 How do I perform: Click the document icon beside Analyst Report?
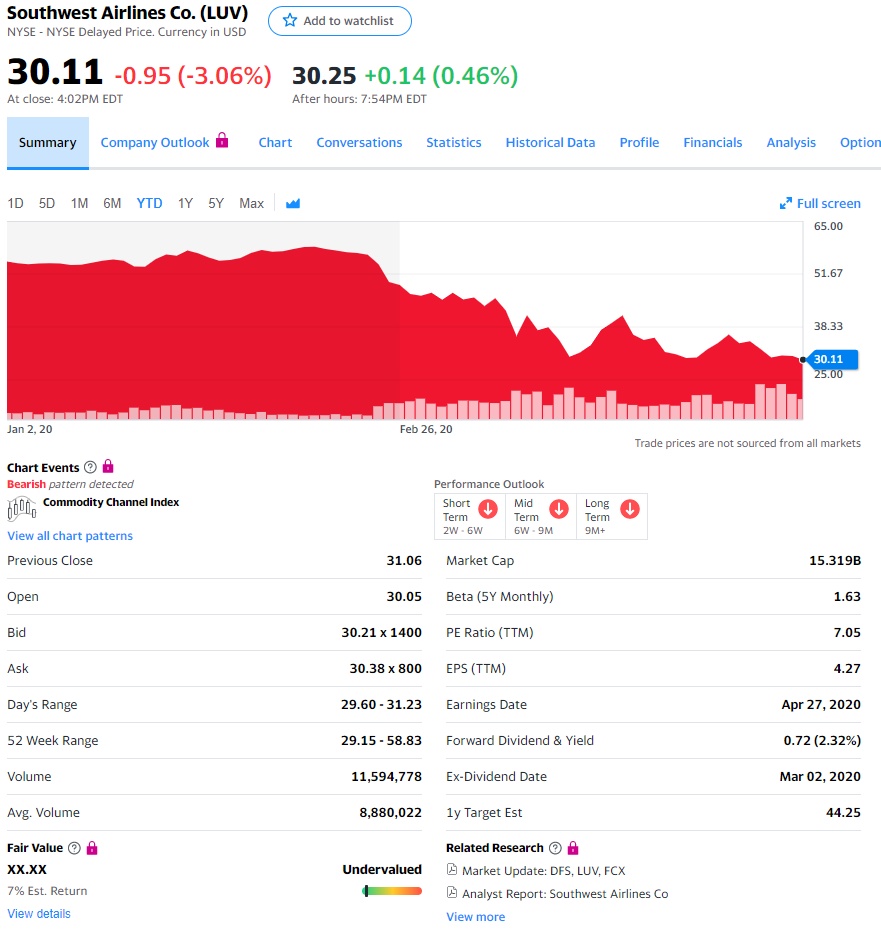tap(452, 892)
